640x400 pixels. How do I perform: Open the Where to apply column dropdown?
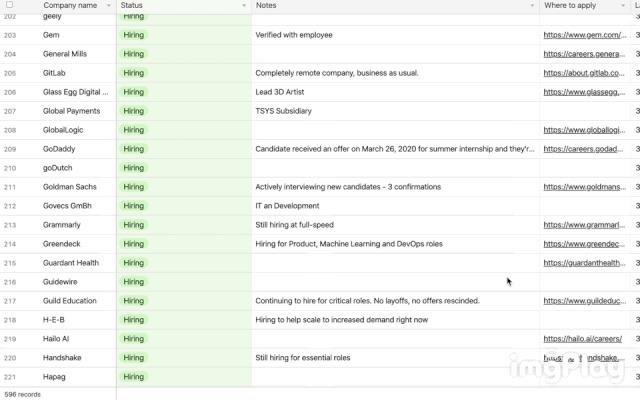click(626, 6)
